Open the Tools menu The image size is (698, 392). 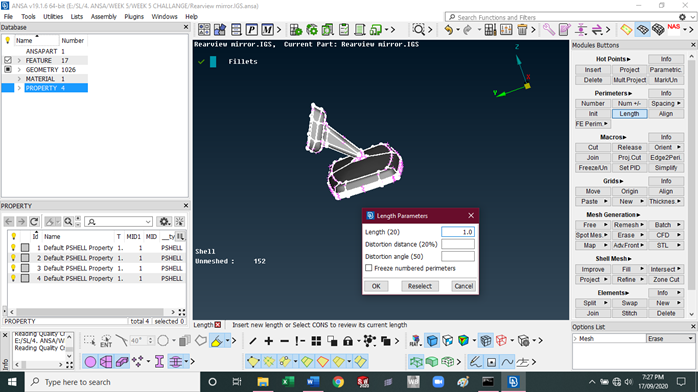[28, 16]
